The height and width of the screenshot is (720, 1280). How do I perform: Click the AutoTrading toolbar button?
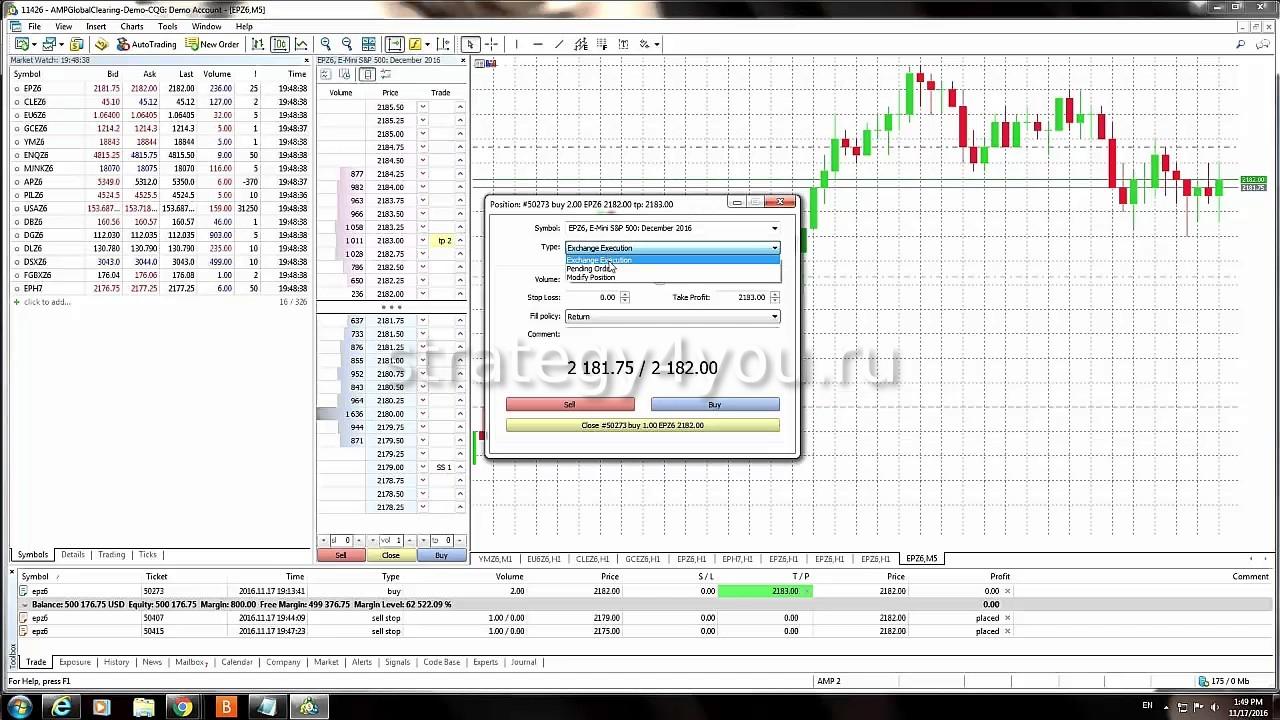click(146, 44)
